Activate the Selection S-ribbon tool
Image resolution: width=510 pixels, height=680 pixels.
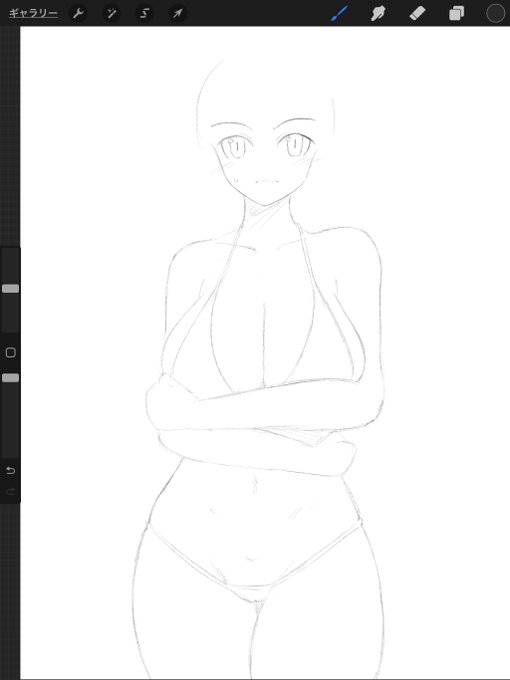[144, 13]
